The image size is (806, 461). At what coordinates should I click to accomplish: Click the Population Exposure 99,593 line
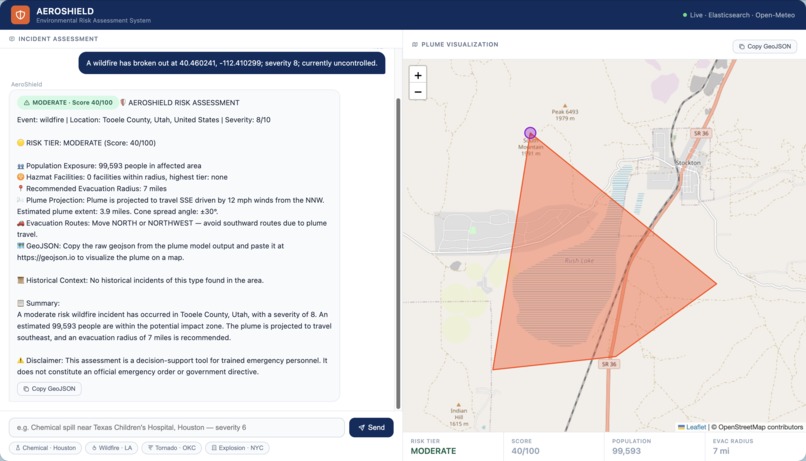(x=109, y=165)
